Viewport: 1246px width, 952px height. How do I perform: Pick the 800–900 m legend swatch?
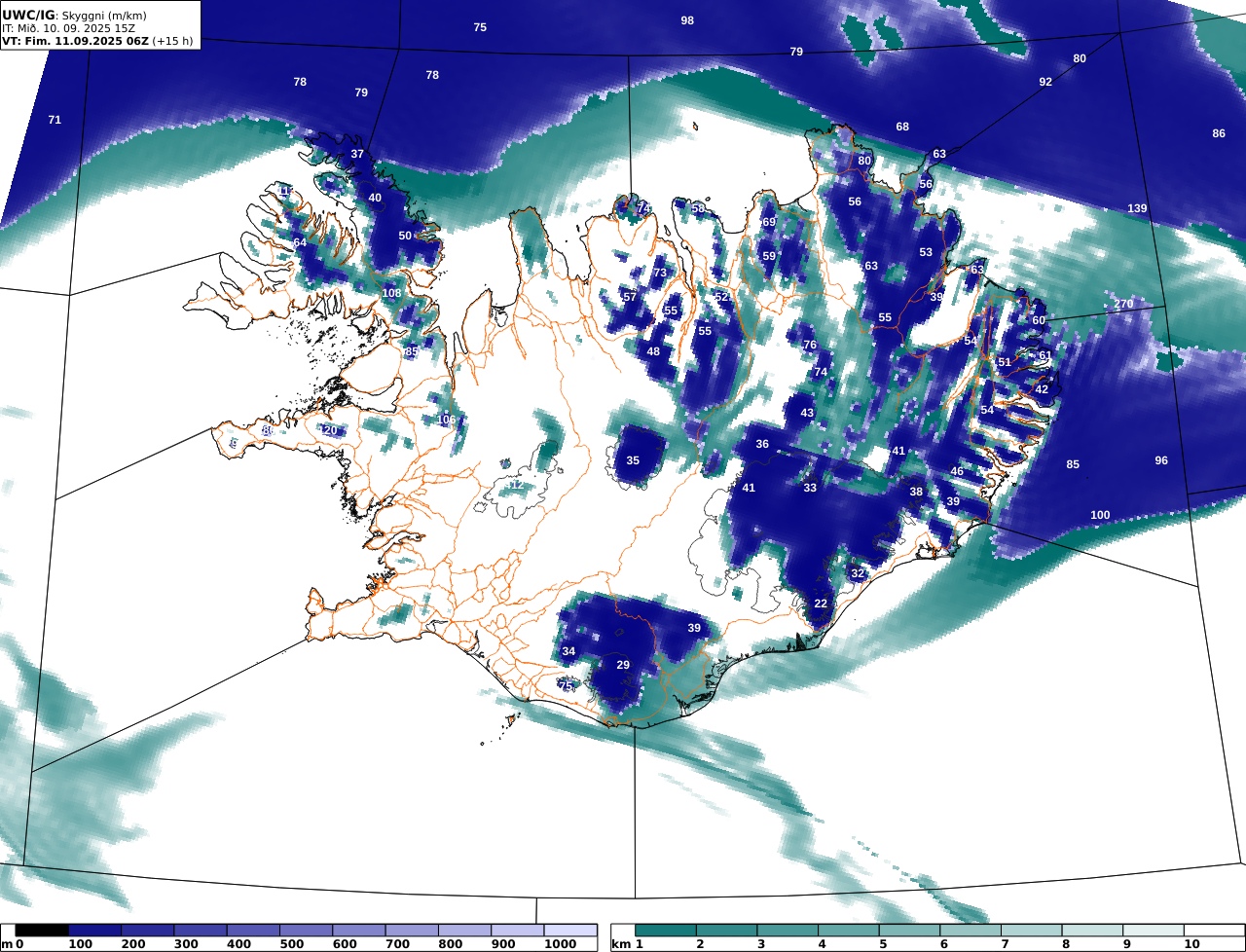(464, 931)
